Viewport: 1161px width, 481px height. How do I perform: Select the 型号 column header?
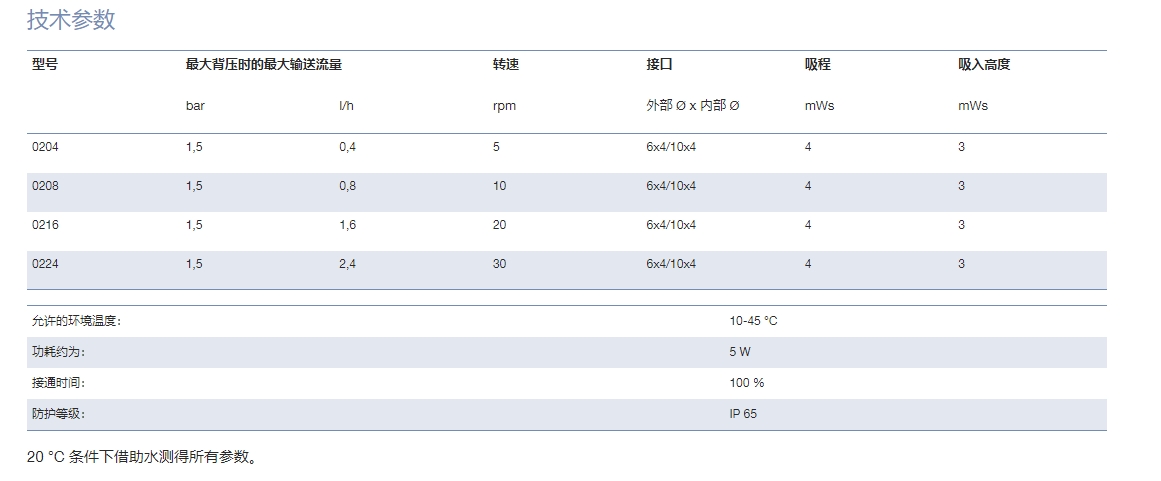[x=44, y=64]
